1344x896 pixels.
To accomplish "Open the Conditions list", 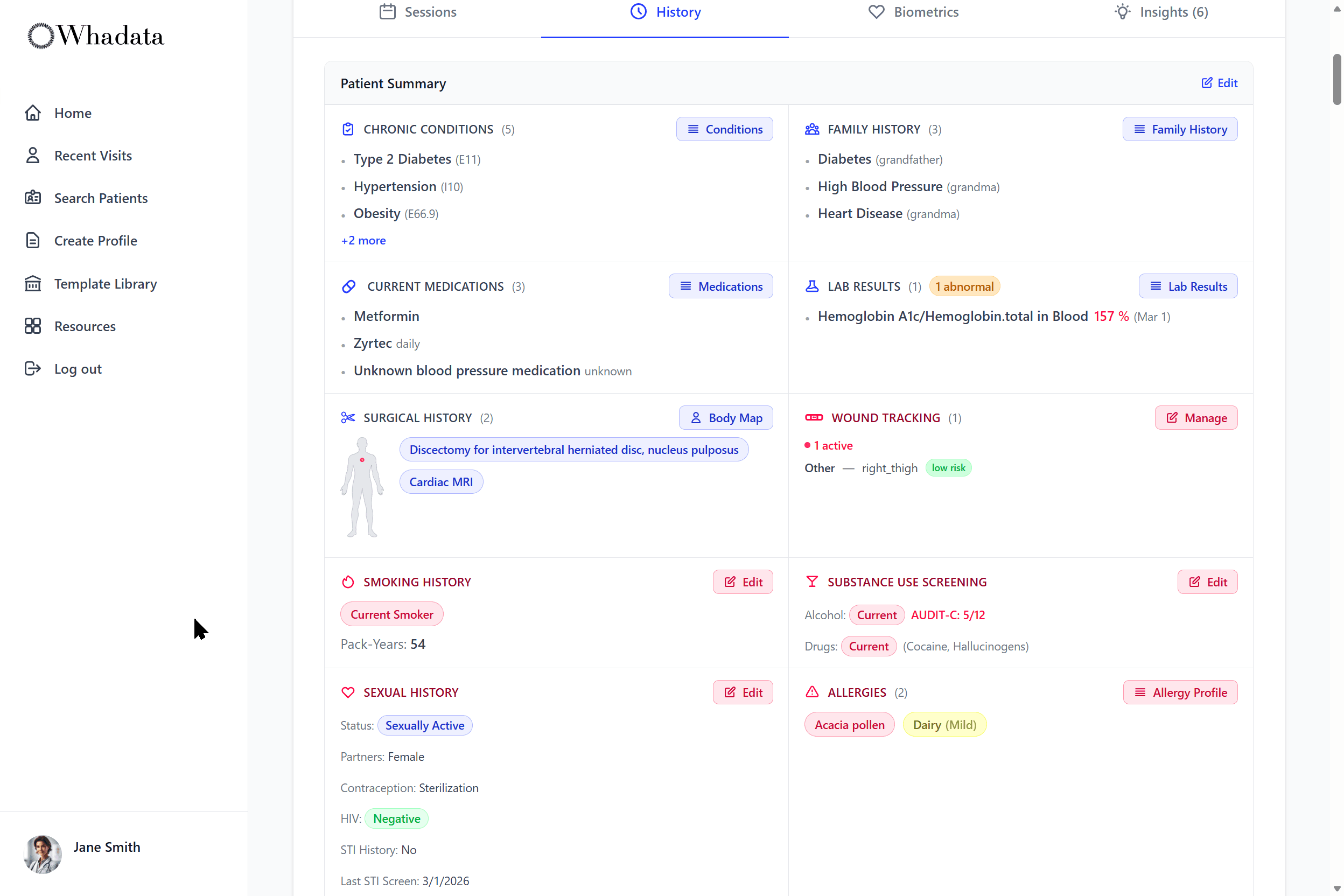I will pyautogui.click(x=724, y=129).
